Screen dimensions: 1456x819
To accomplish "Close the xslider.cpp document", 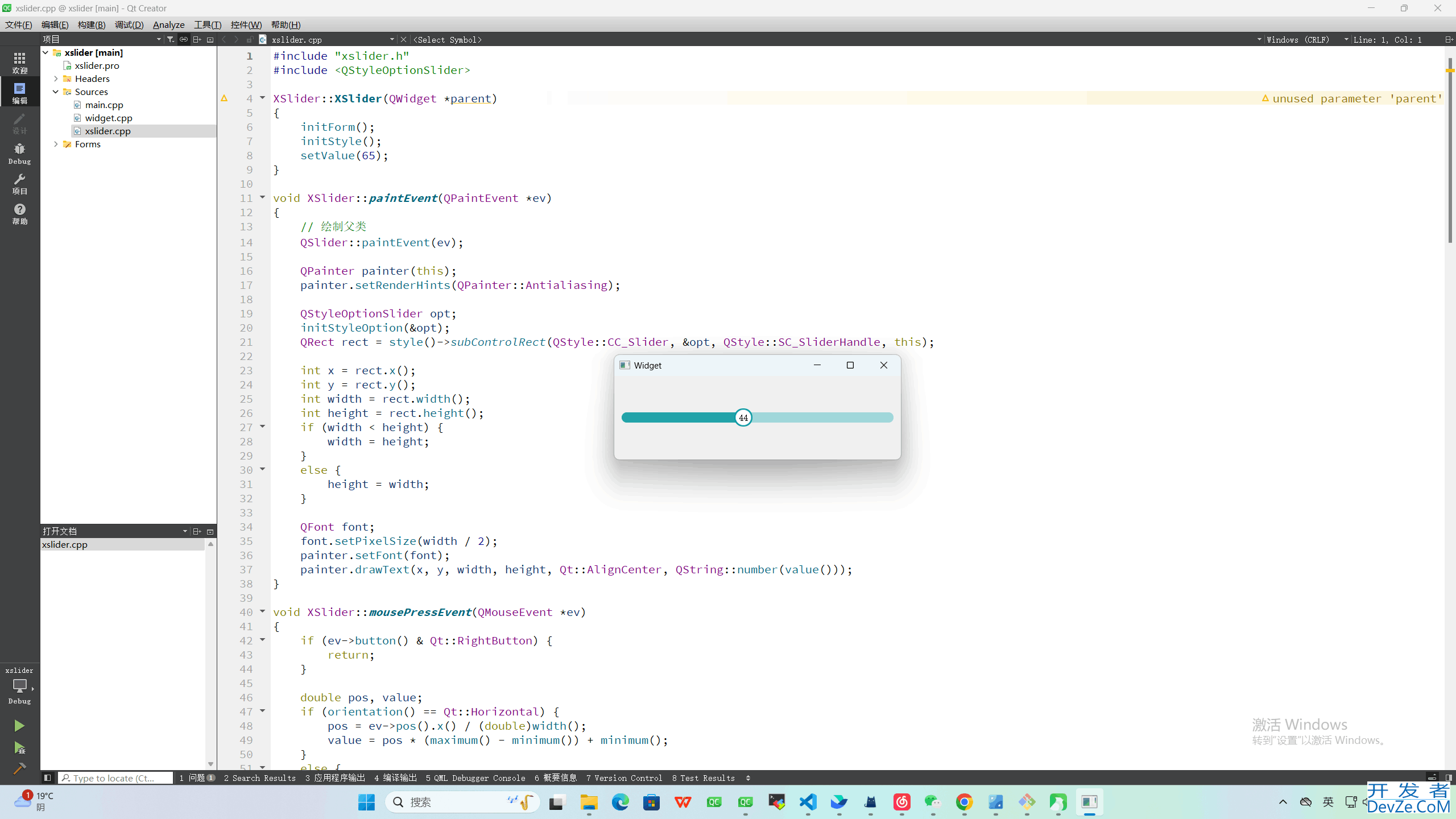I will [x=403, y=39].
